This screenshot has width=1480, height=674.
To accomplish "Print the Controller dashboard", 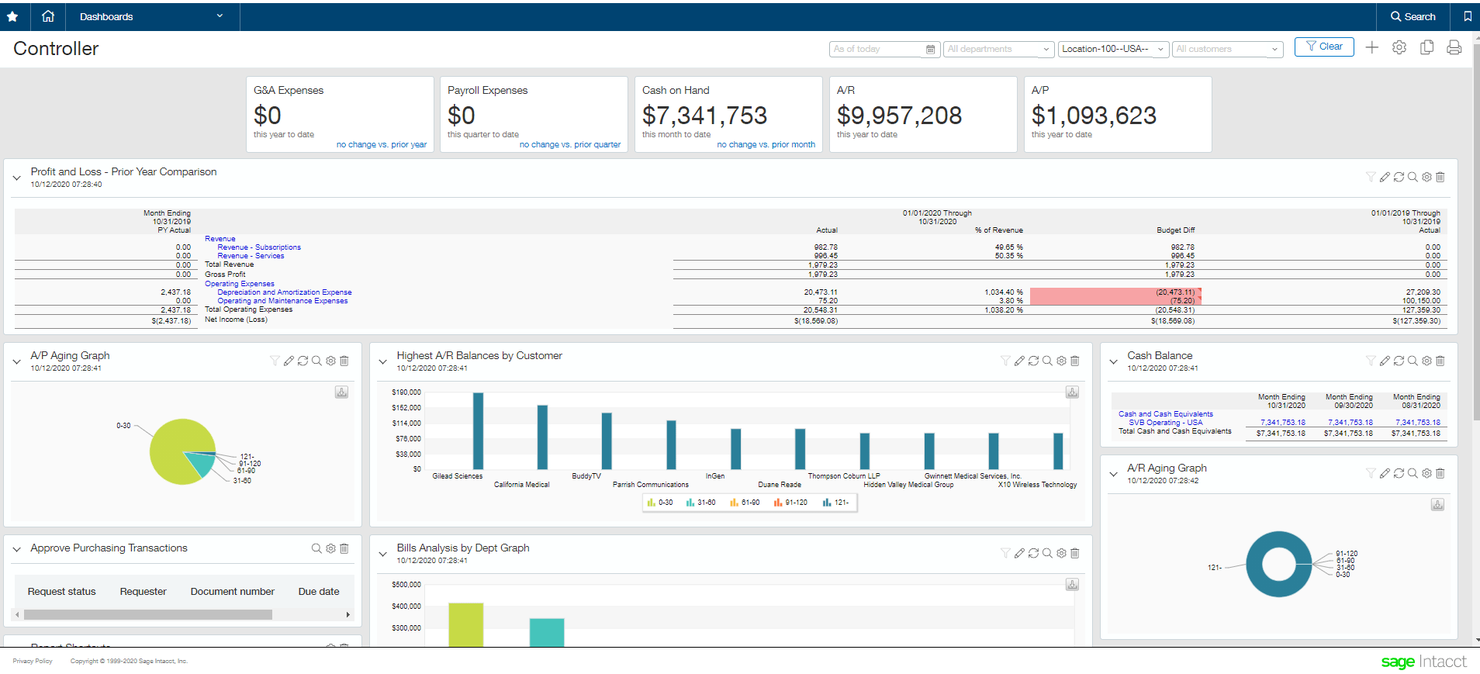I will click(1454, 47).
